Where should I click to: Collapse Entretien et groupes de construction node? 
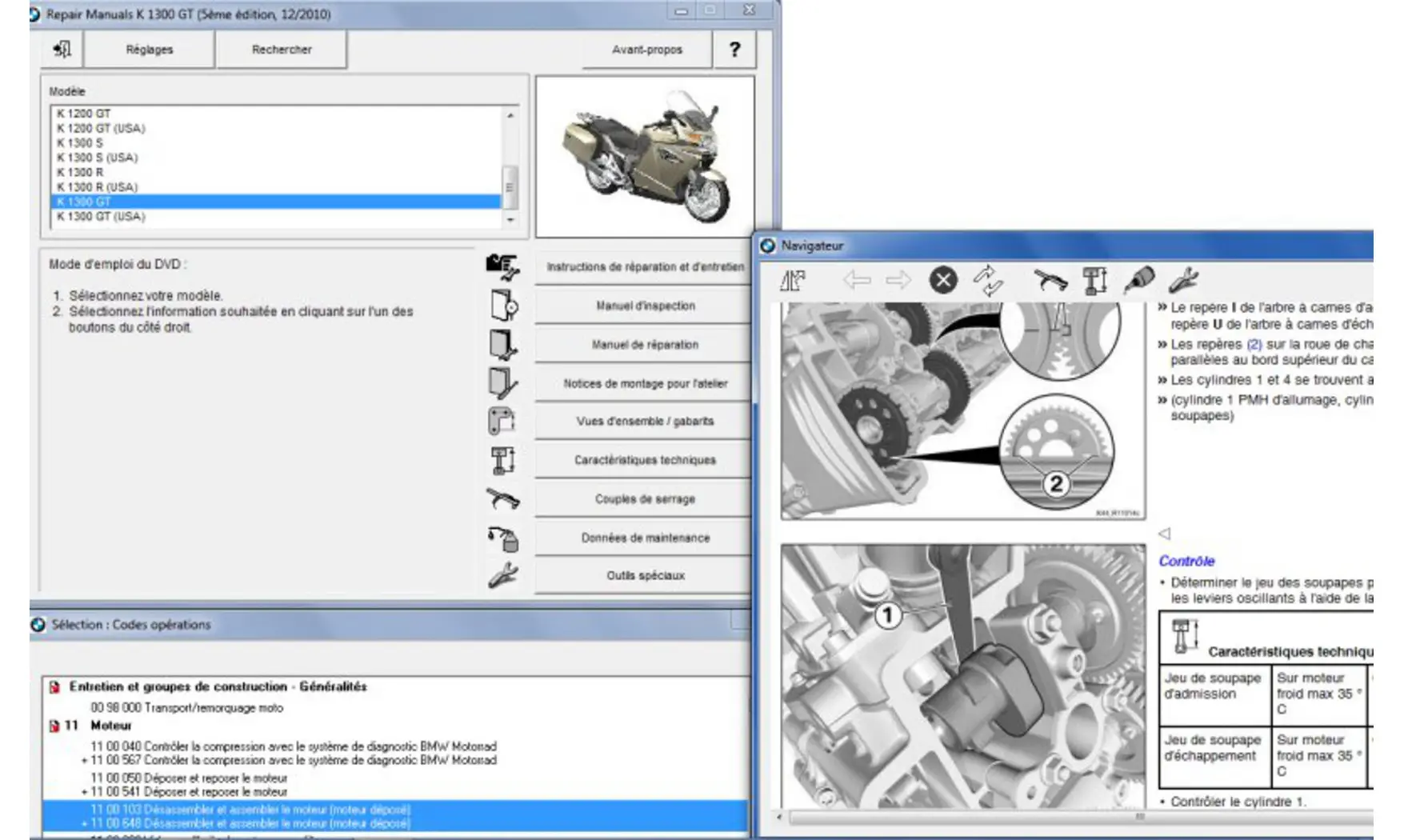[54, 687]
